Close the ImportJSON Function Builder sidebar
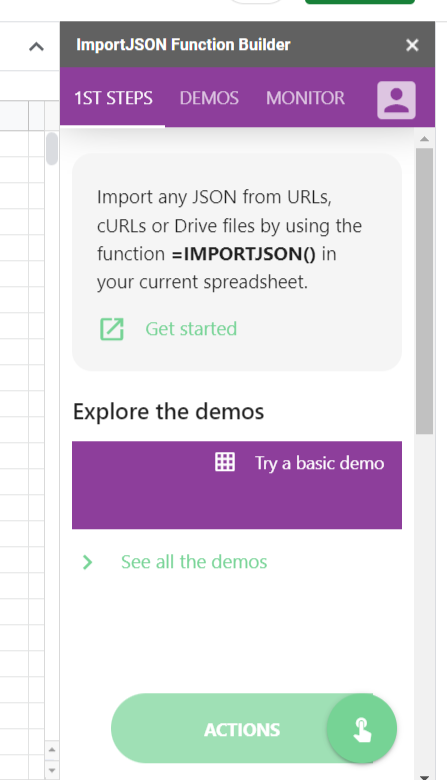 pyautogui.click(x=412, y=45)
